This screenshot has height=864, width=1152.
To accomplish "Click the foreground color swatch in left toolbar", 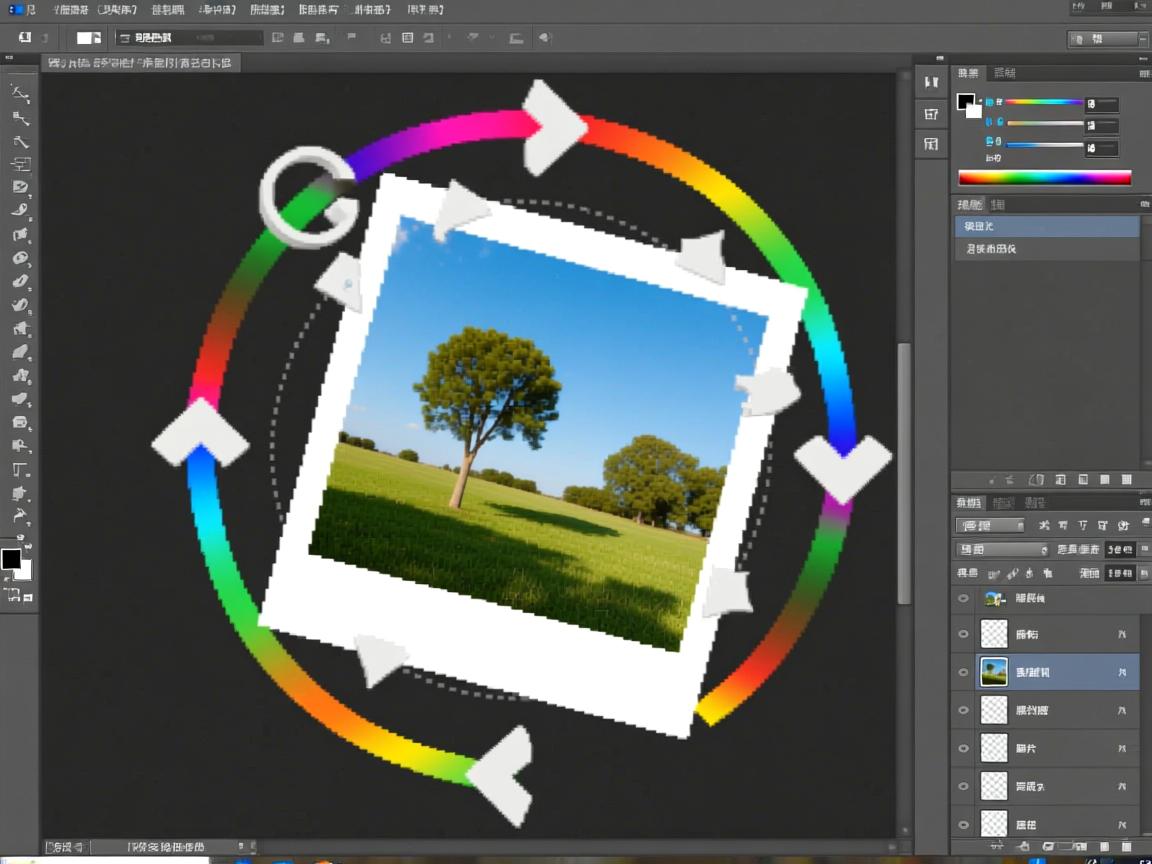I will [x=11, y=558].
